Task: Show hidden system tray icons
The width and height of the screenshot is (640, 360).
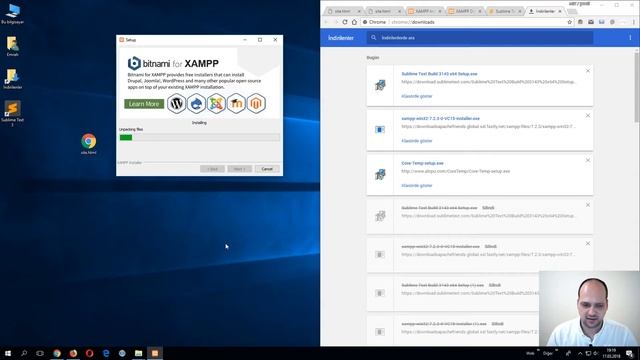Action: pyautogui.click(x=580, y=353)
